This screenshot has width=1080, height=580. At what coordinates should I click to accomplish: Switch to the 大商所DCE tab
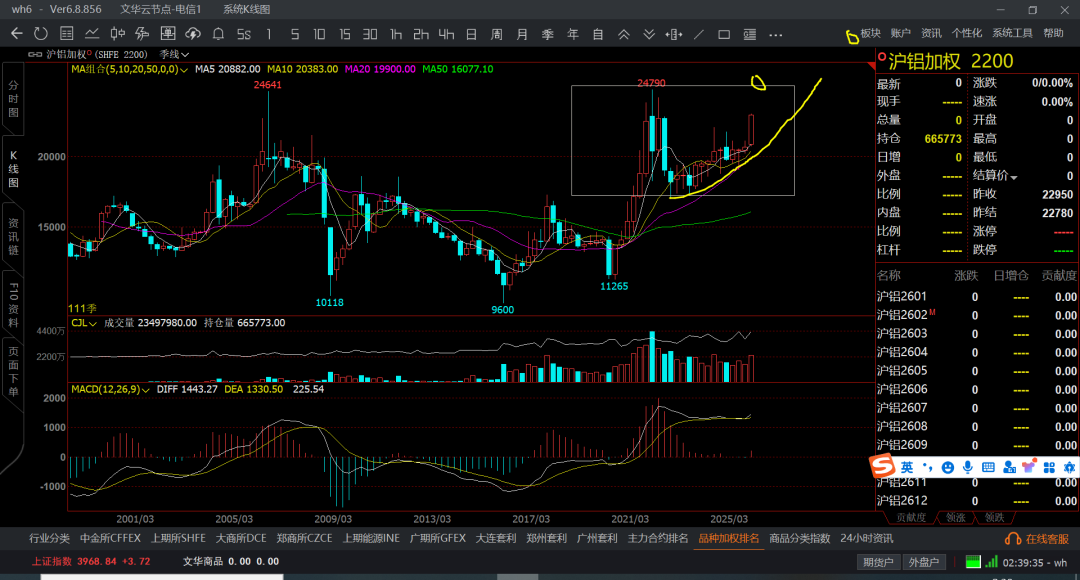pos(241,539)
